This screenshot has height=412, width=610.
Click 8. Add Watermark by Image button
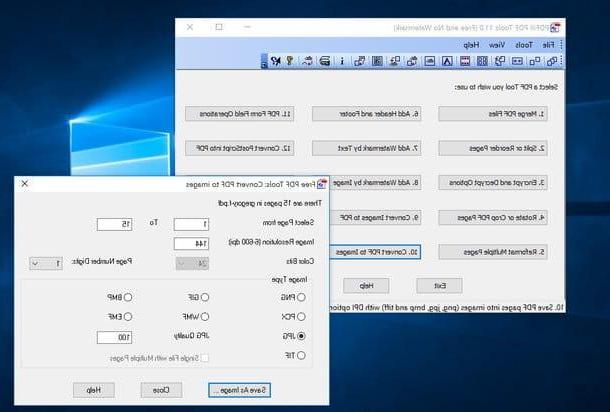(375, 182)
